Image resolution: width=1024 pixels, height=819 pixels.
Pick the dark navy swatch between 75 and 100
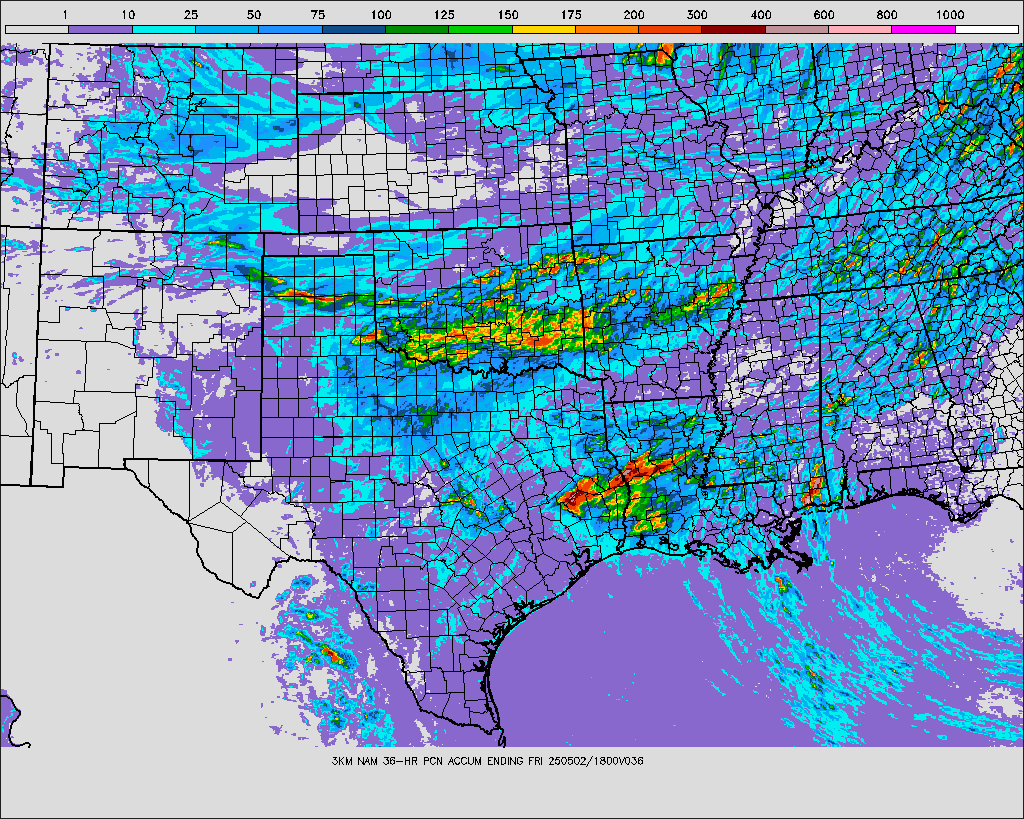354,29
